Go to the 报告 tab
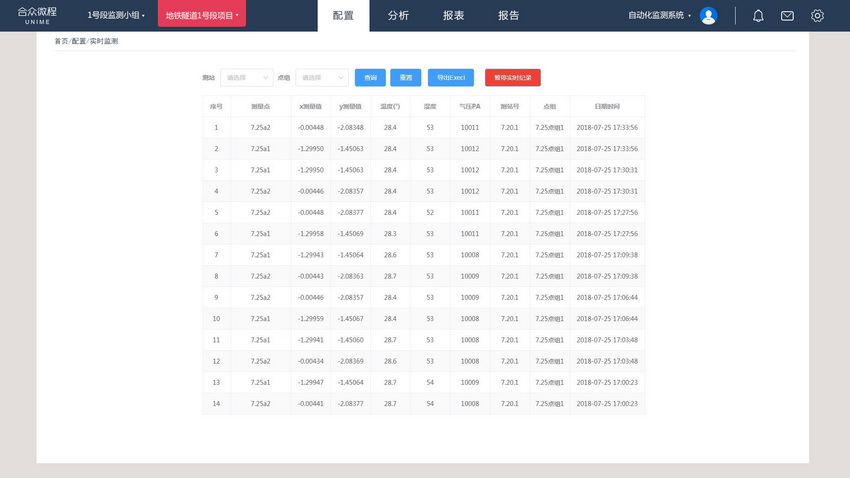 tap(508, 16)
